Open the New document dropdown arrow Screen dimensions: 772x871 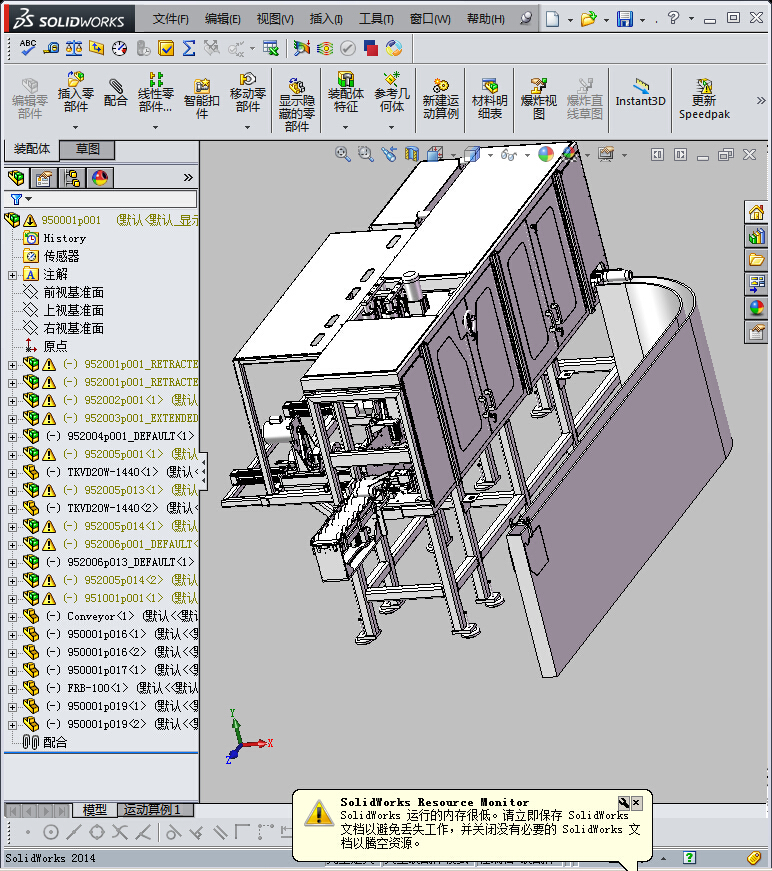570,19
